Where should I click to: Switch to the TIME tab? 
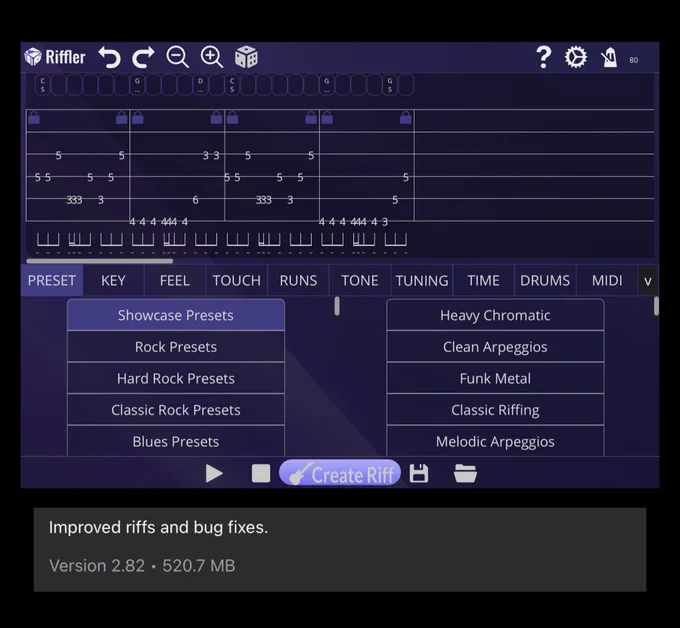tap(484, 281)
